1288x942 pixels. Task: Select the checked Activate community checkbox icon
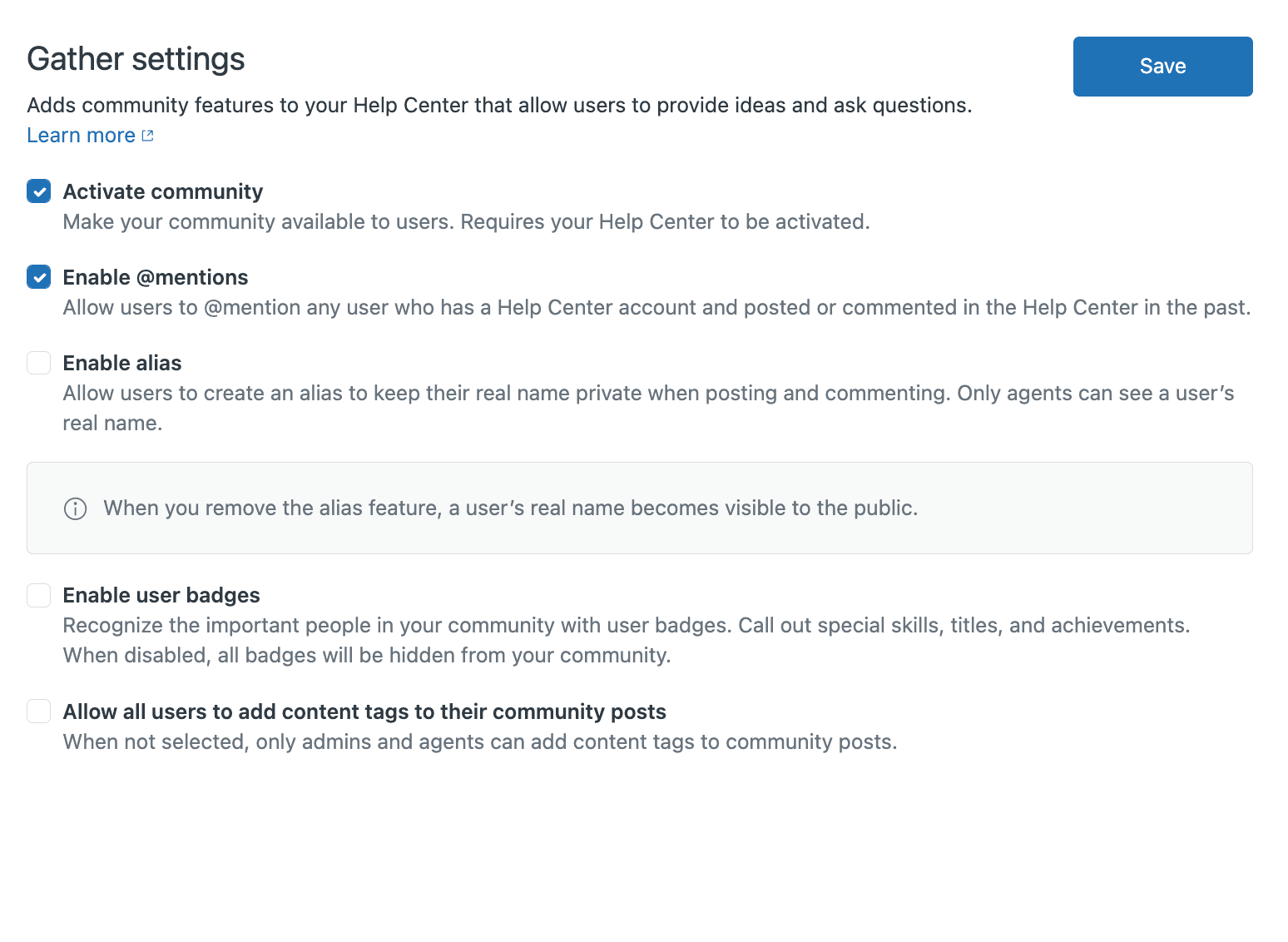(x=38, y=191)
